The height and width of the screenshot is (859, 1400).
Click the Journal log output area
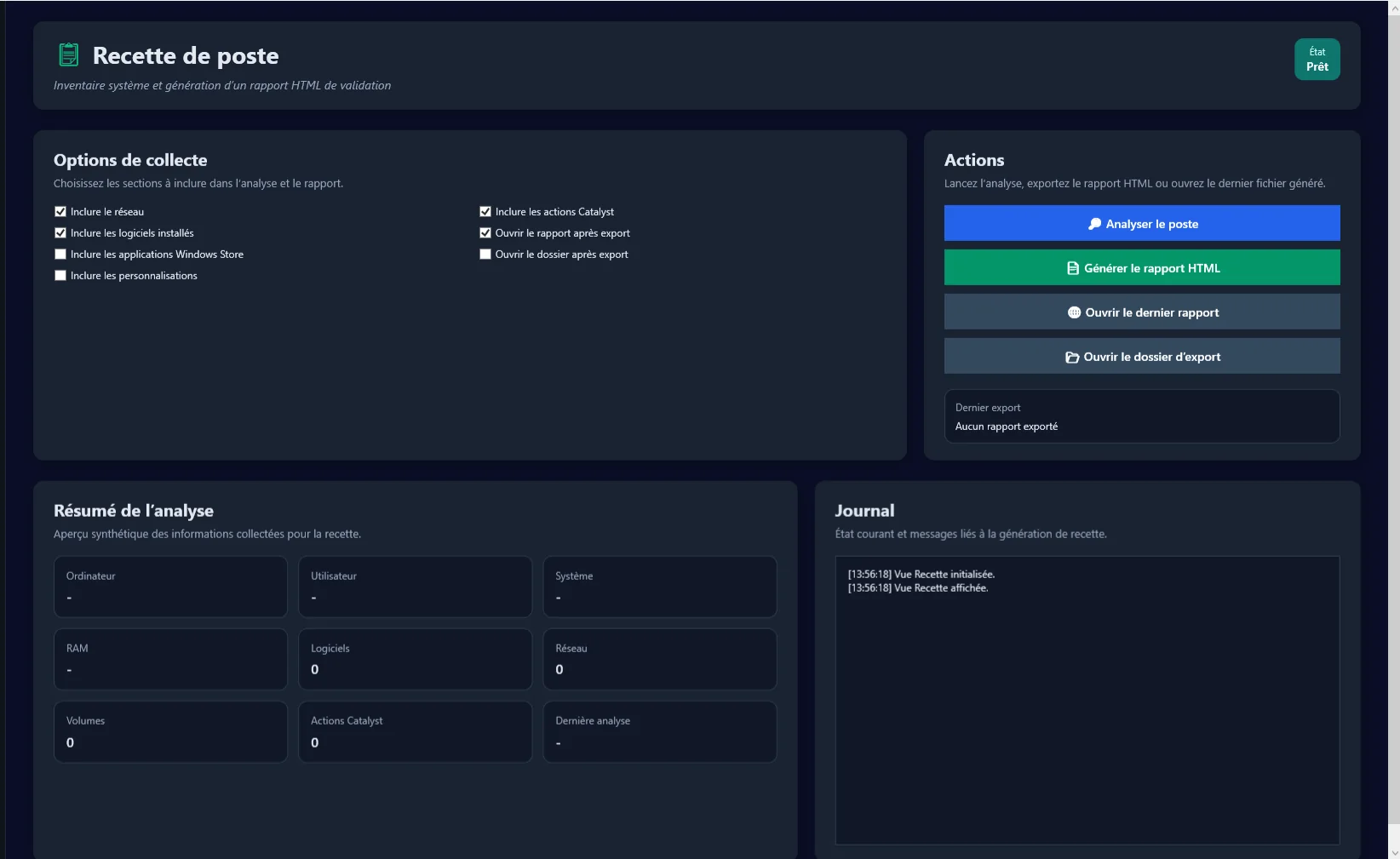coord(1087,701)
